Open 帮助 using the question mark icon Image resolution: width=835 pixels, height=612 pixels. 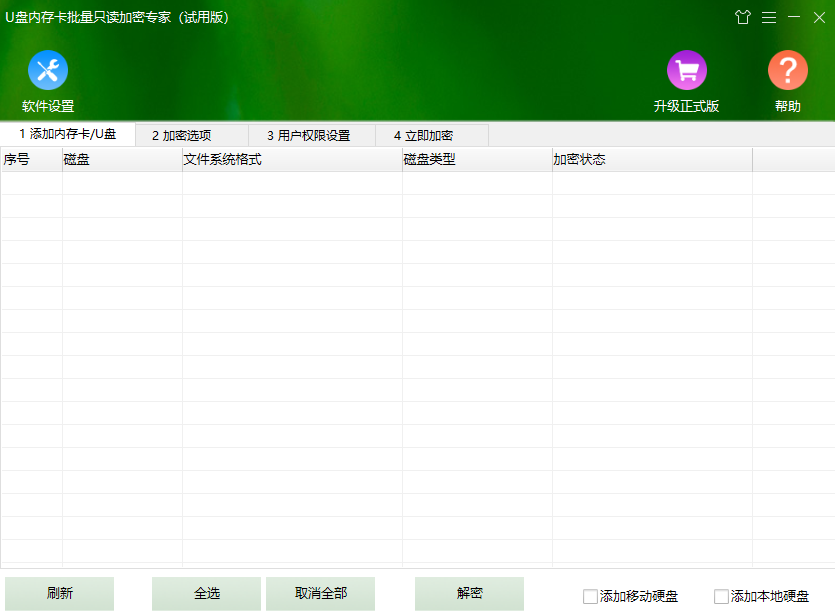point(787,72)
